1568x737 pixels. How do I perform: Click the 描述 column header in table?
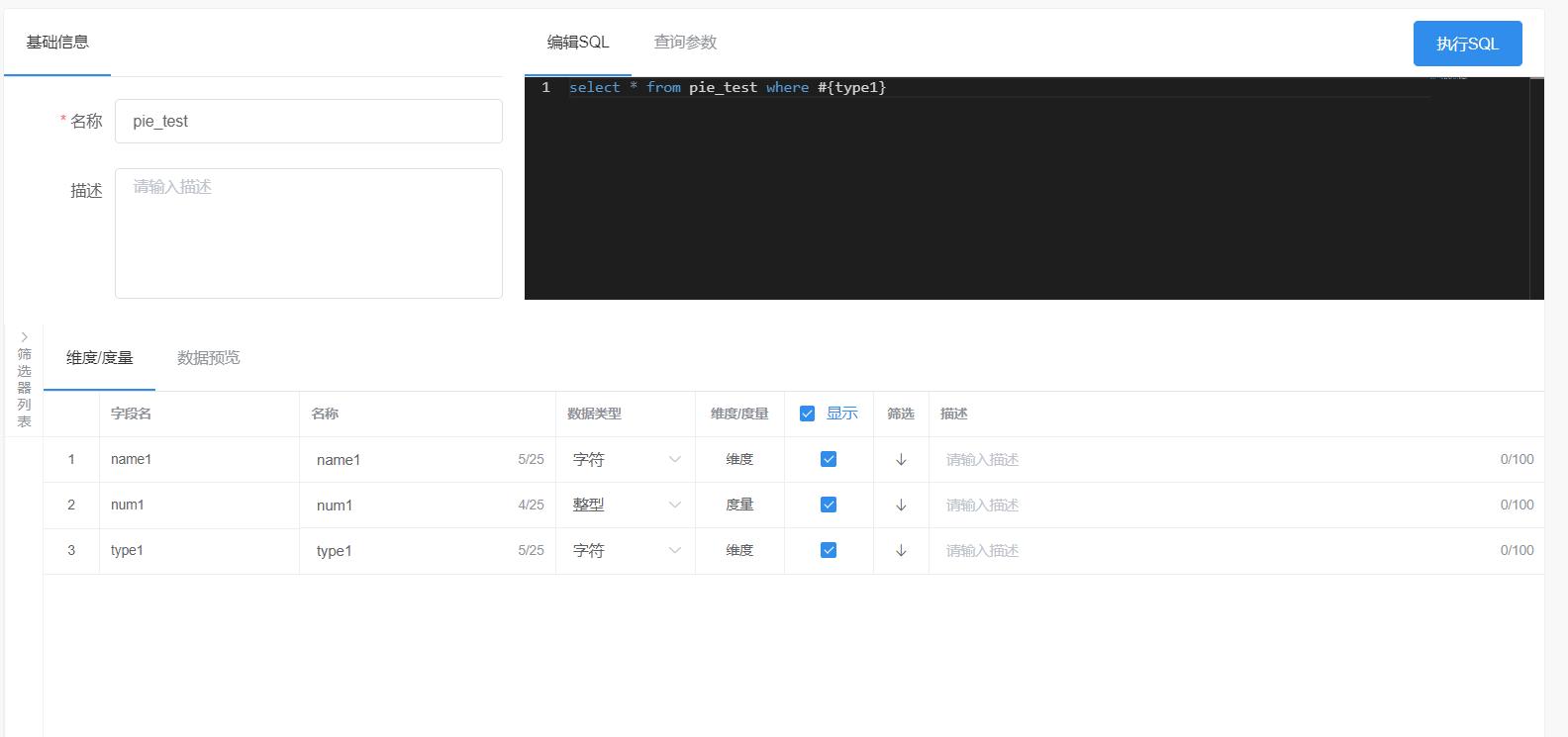coord(1236,414)
